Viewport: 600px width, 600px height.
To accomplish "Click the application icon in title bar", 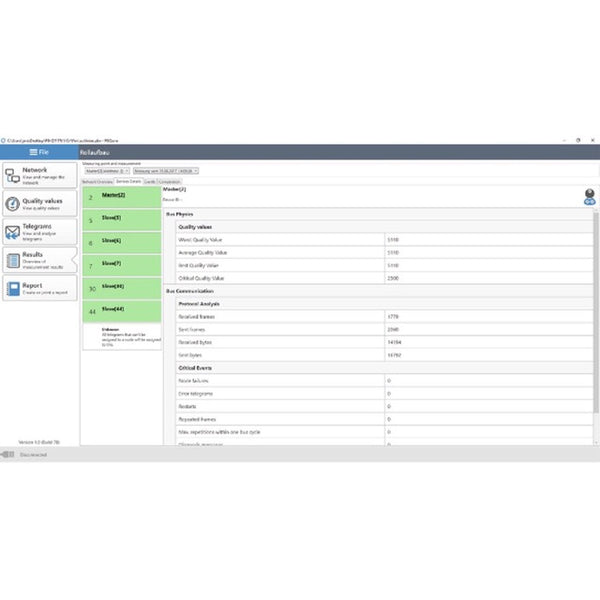I will coord(3,140).
